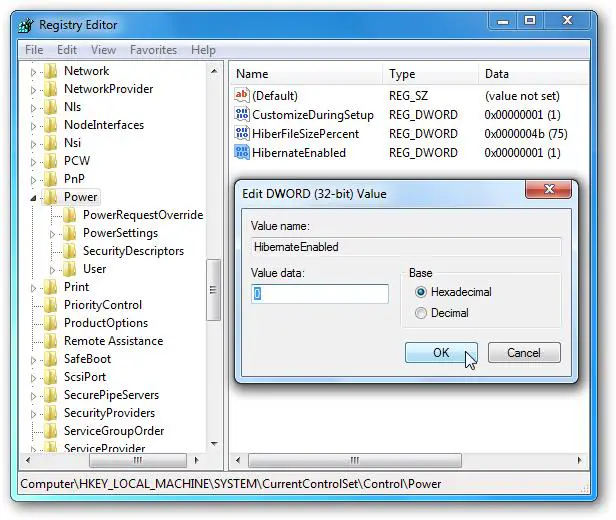Click the PriorityControl folder icon
The image size is (616, 520).
pyautogui.click(x=51, y=305)
